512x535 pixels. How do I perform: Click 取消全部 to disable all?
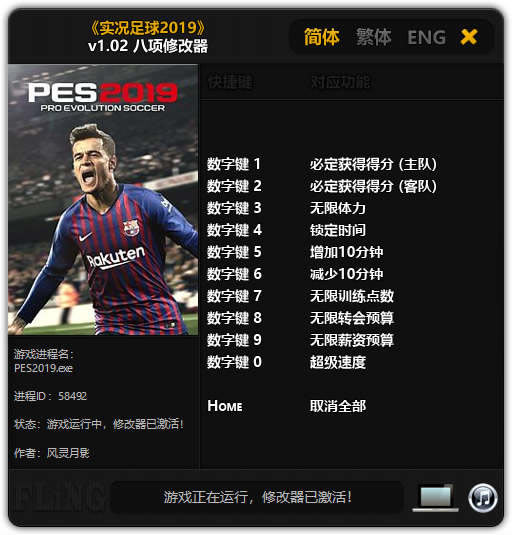(x=338, y=406)
